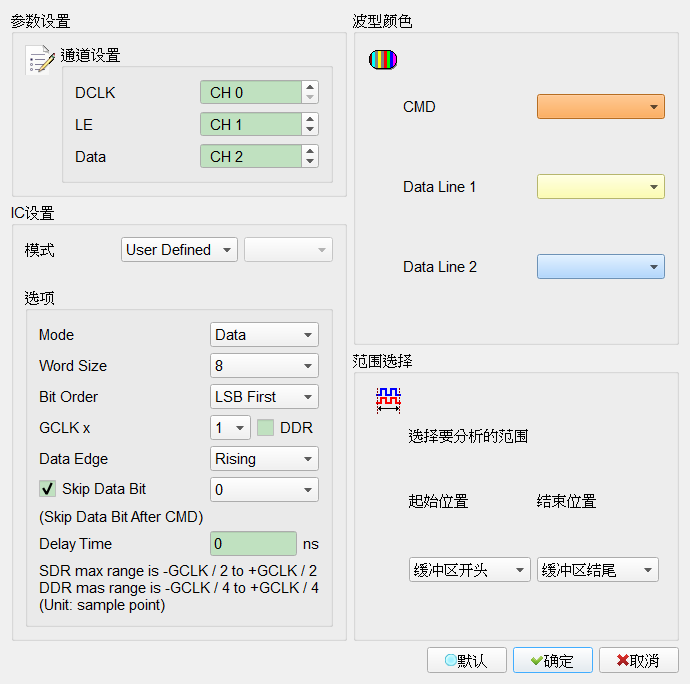Click the 默认 default button
The width and height of the screenshot is (690, 684).
coord(466,660)
